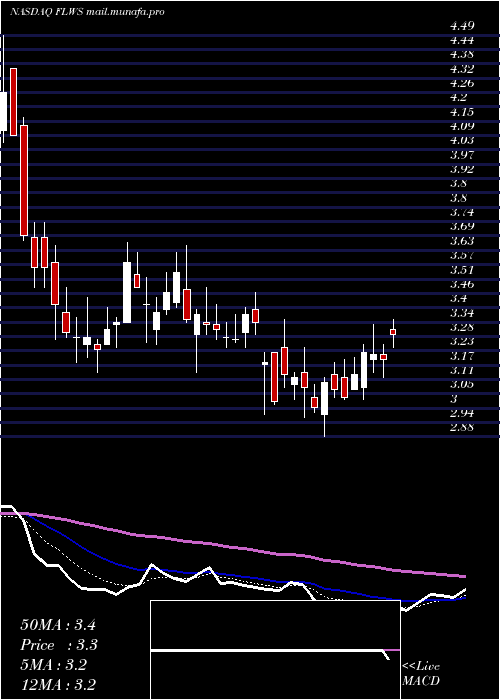Click the 3.74 price axis label
This screenshot has width=500, height=700.
click(x=462, y=212)
